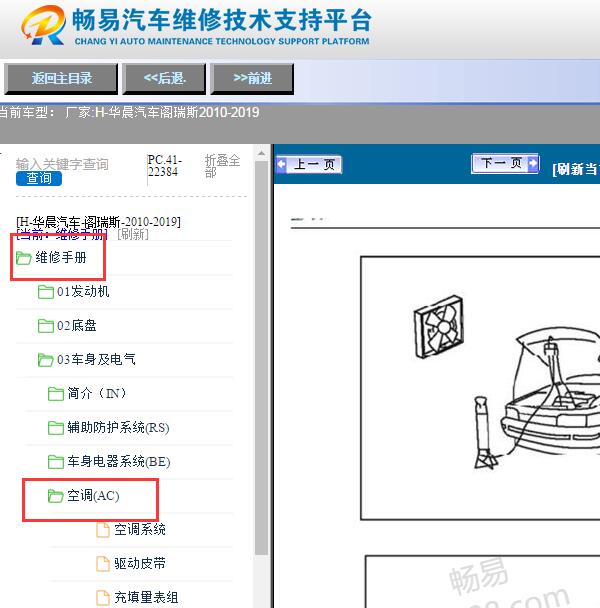Open next page with 下一页 button
This screenshot has height=608, width=600.
(505, 163)
